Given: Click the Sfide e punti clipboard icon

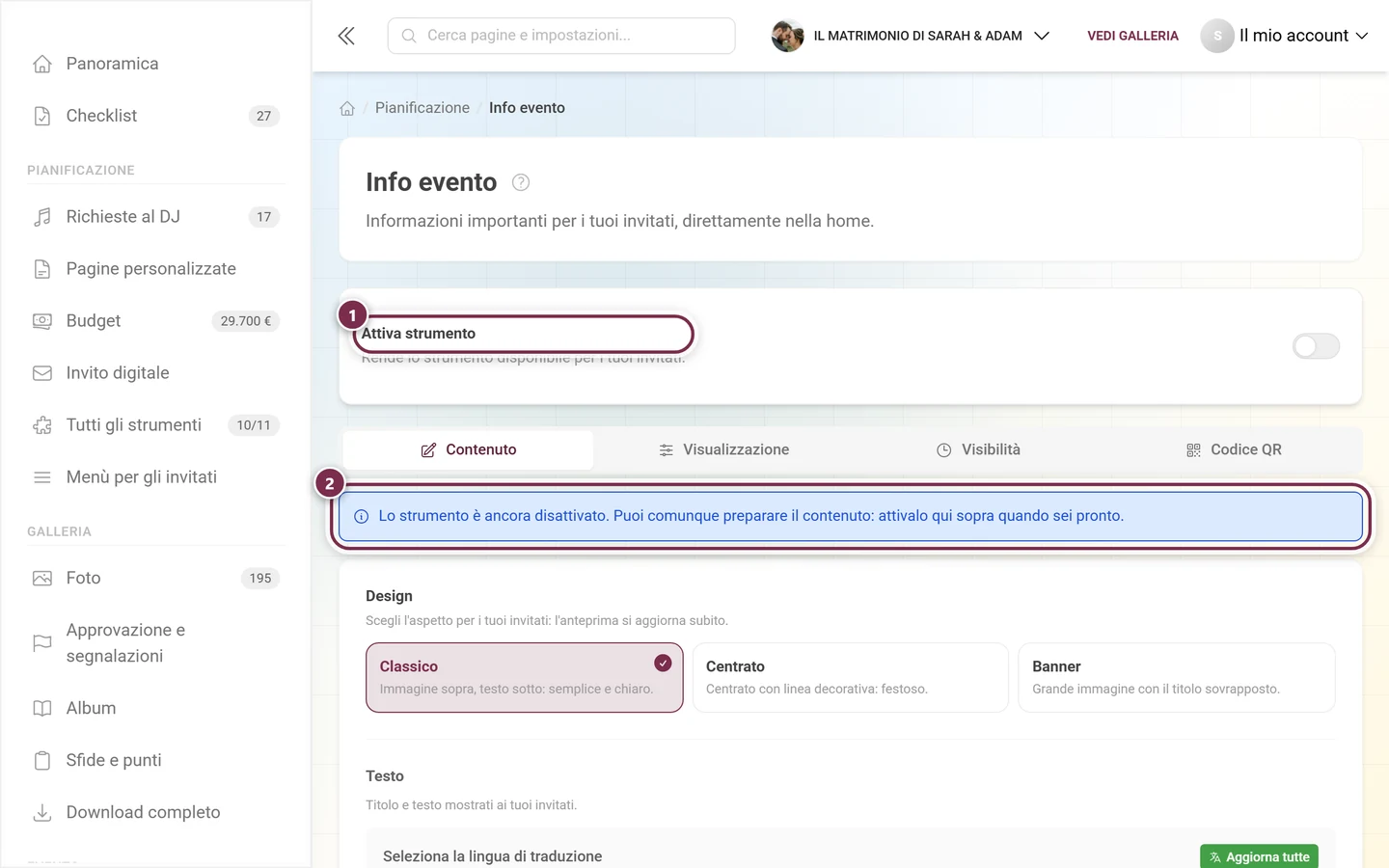Looking at the screenshot, I should (42, 761).
